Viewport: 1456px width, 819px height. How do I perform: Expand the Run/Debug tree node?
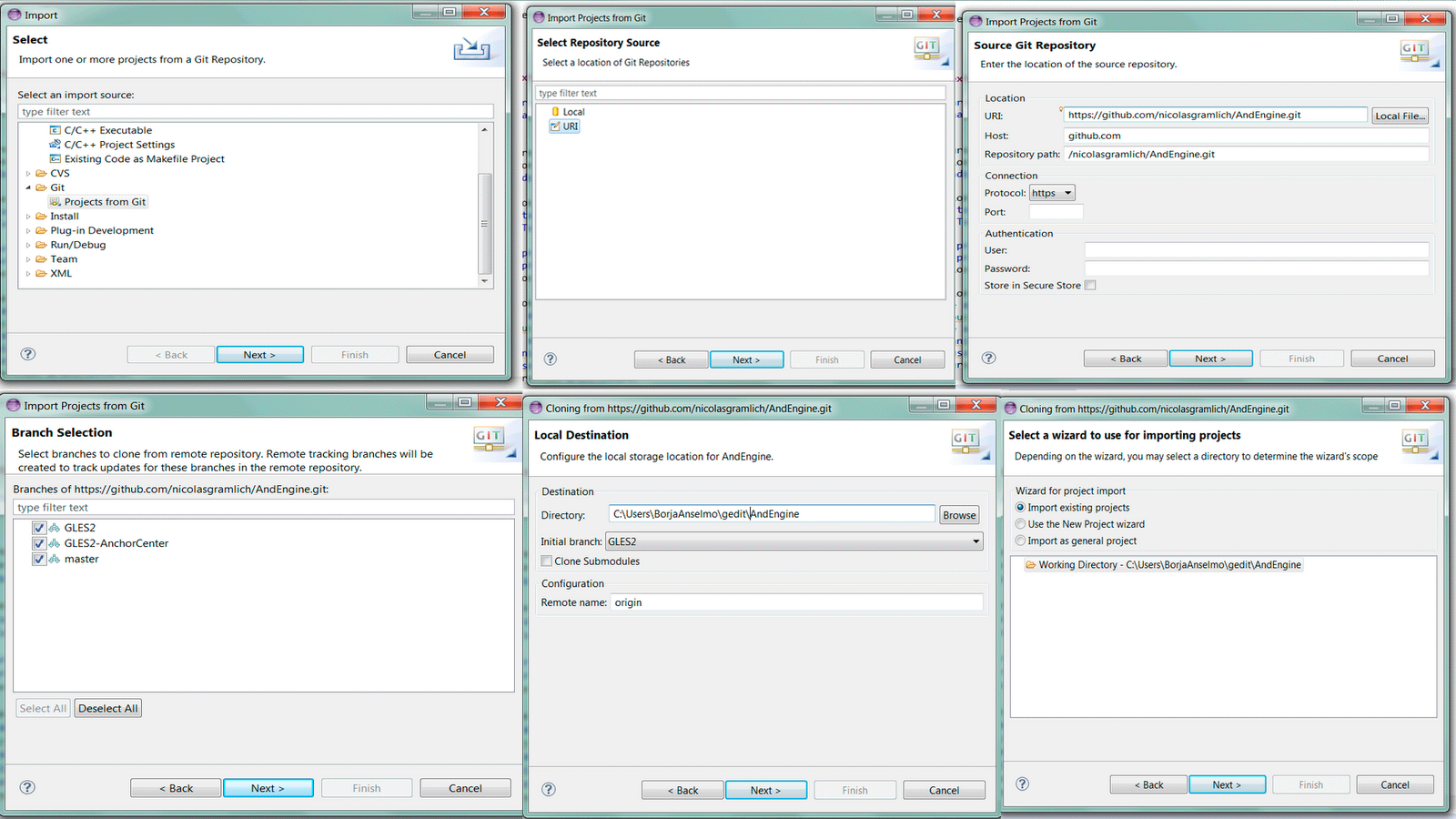click(28, 245)
